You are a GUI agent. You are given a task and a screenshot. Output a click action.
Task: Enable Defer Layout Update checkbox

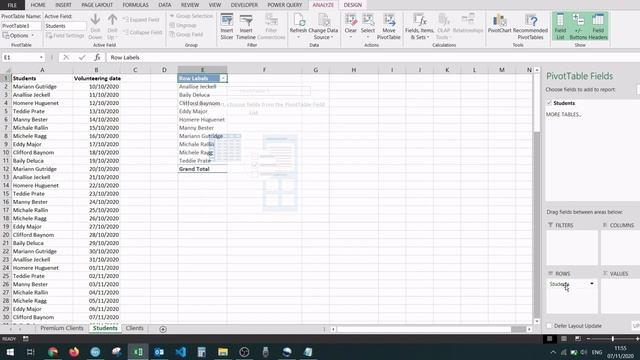549,326
